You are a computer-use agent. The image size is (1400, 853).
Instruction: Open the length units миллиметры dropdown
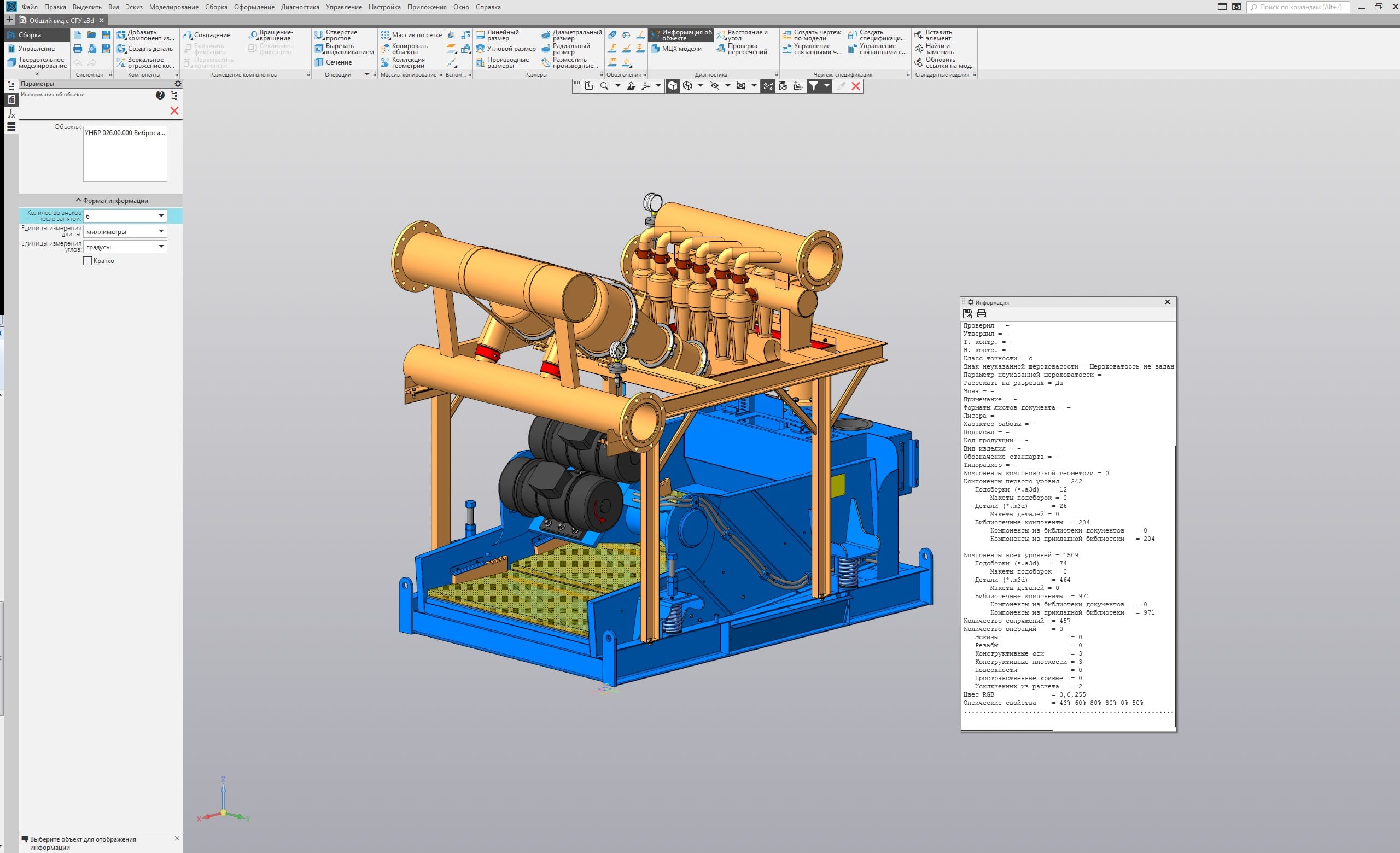(x=161, y=231)
